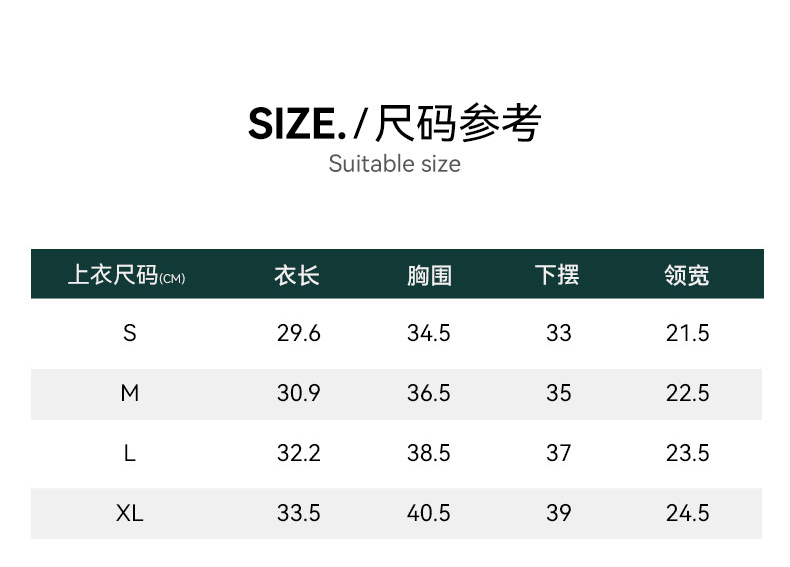Image resolution: width=790 pixels, height=567 pixels.
Task: Click the 'Suitable size' subtitle text
Action: (x=394, y=164)
